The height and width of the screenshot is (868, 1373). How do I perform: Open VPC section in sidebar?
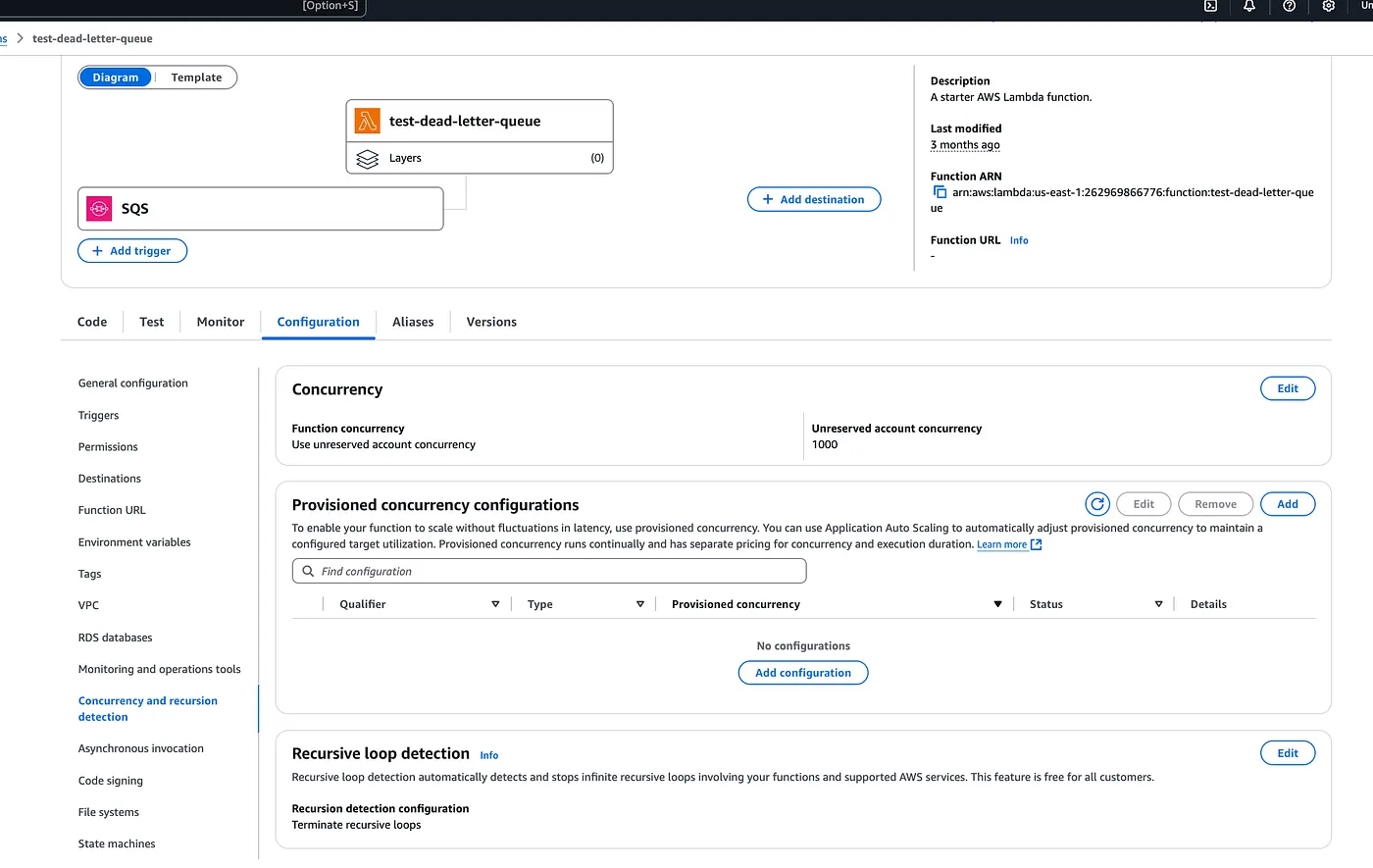coord(88,605)
